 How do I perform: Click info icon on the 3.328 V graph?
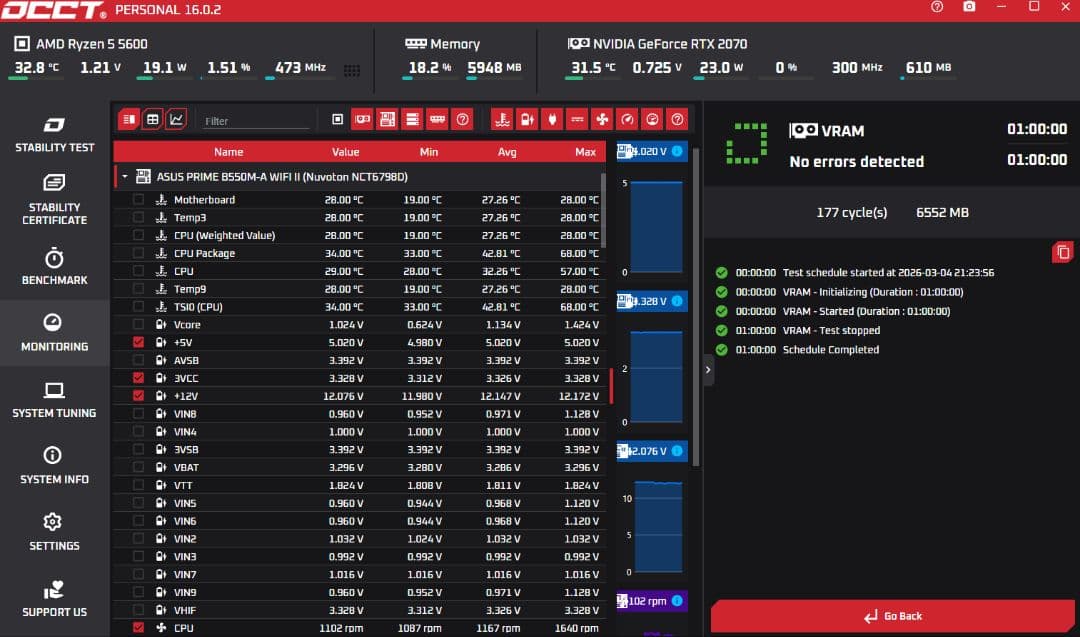677,301
